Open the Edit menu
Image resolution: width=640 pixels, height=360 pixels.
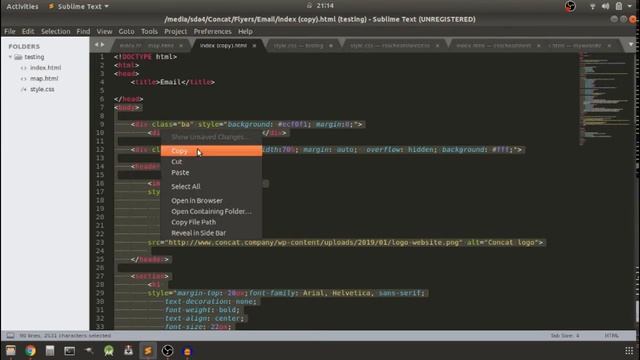click(28, 31)
